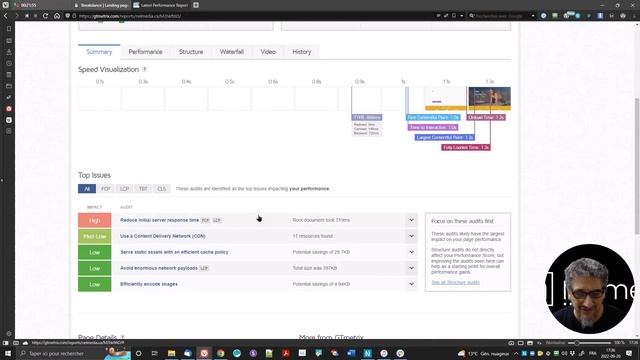This screenshot has width=640, height=360.
Task: Open bookmarks panel in browser sidebar
Action: click(9, 29)
